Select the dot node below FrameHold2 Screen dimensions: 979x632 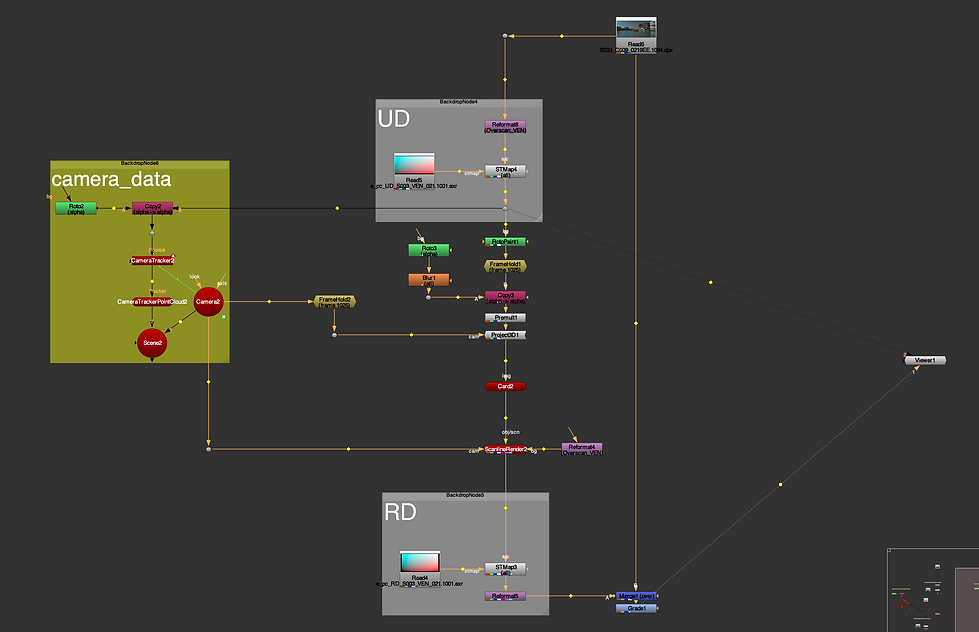point(335,335)
